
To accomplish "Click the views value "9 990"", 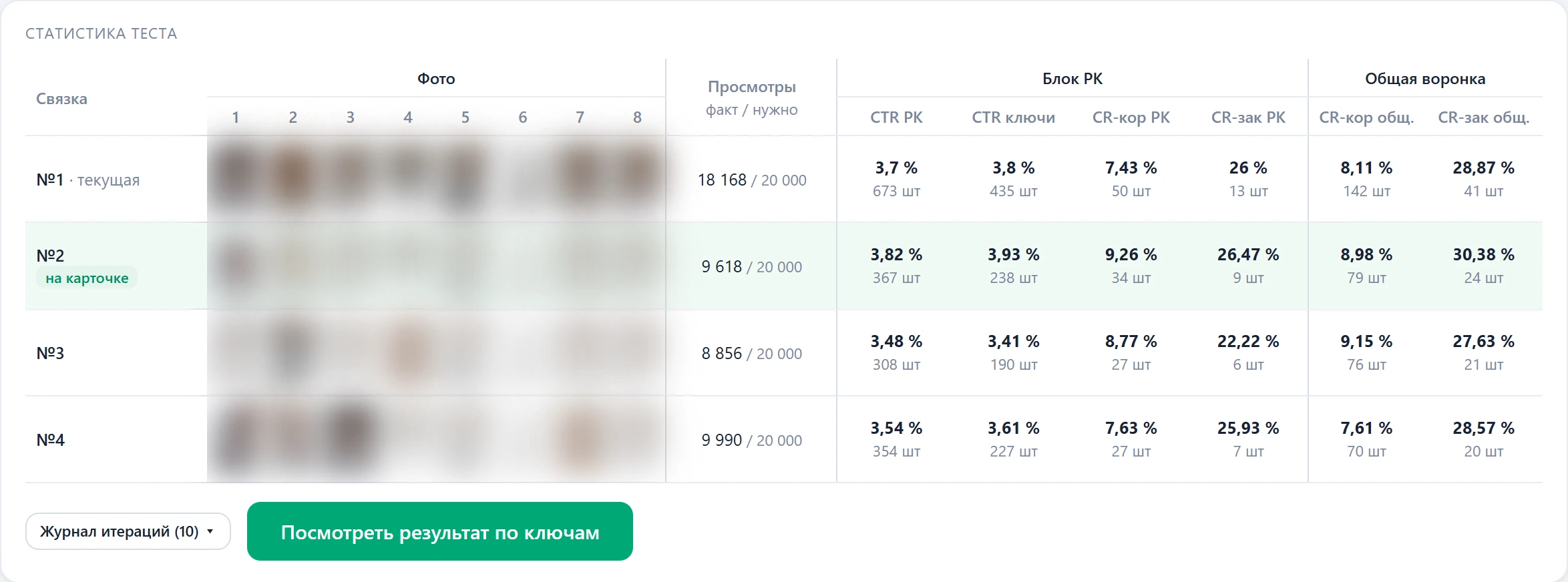I will pyautogui.click(x=722, y=441).
